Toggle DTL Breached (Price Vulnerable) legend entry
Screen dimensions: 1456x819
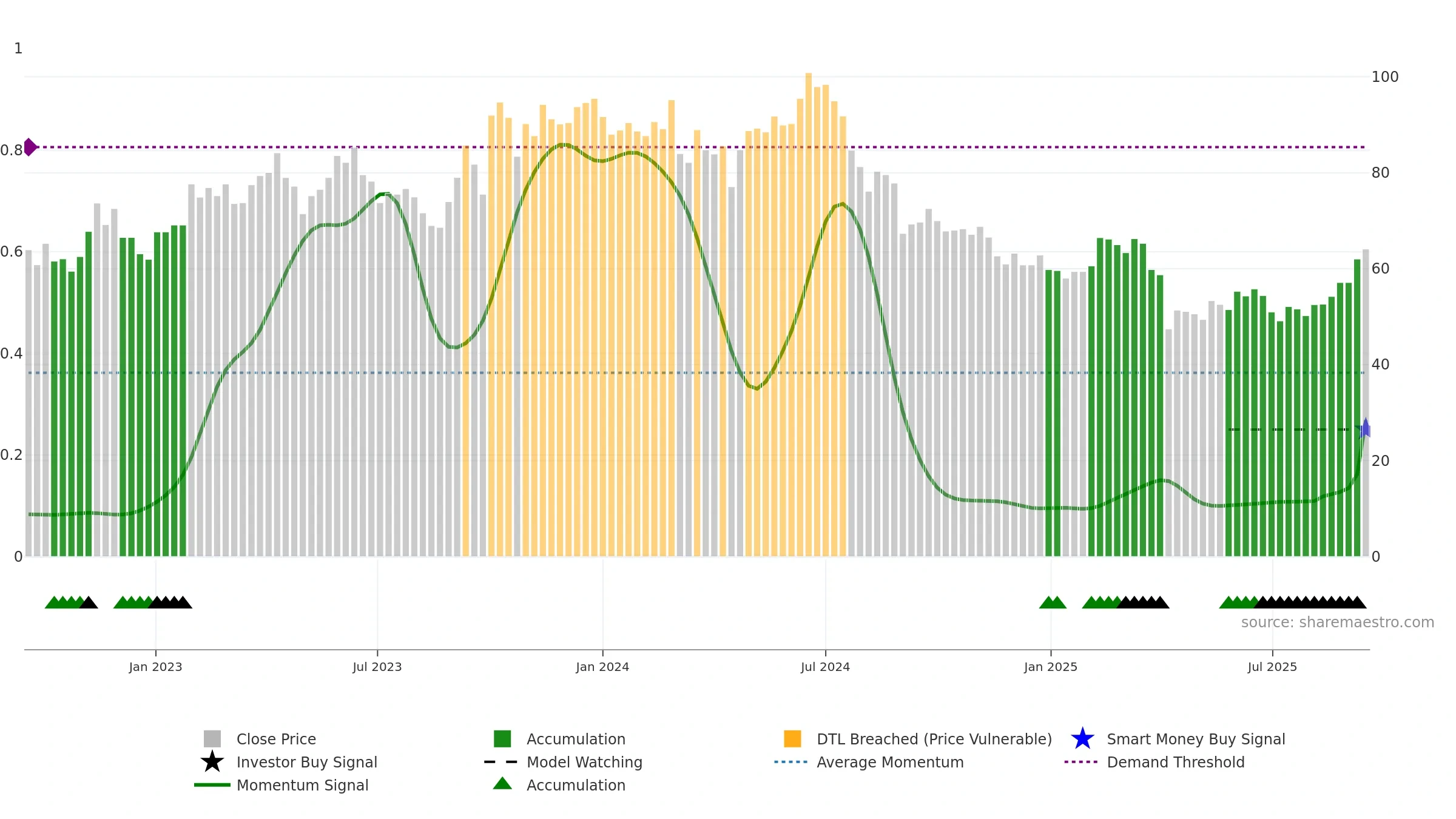[x=934, y=739]
